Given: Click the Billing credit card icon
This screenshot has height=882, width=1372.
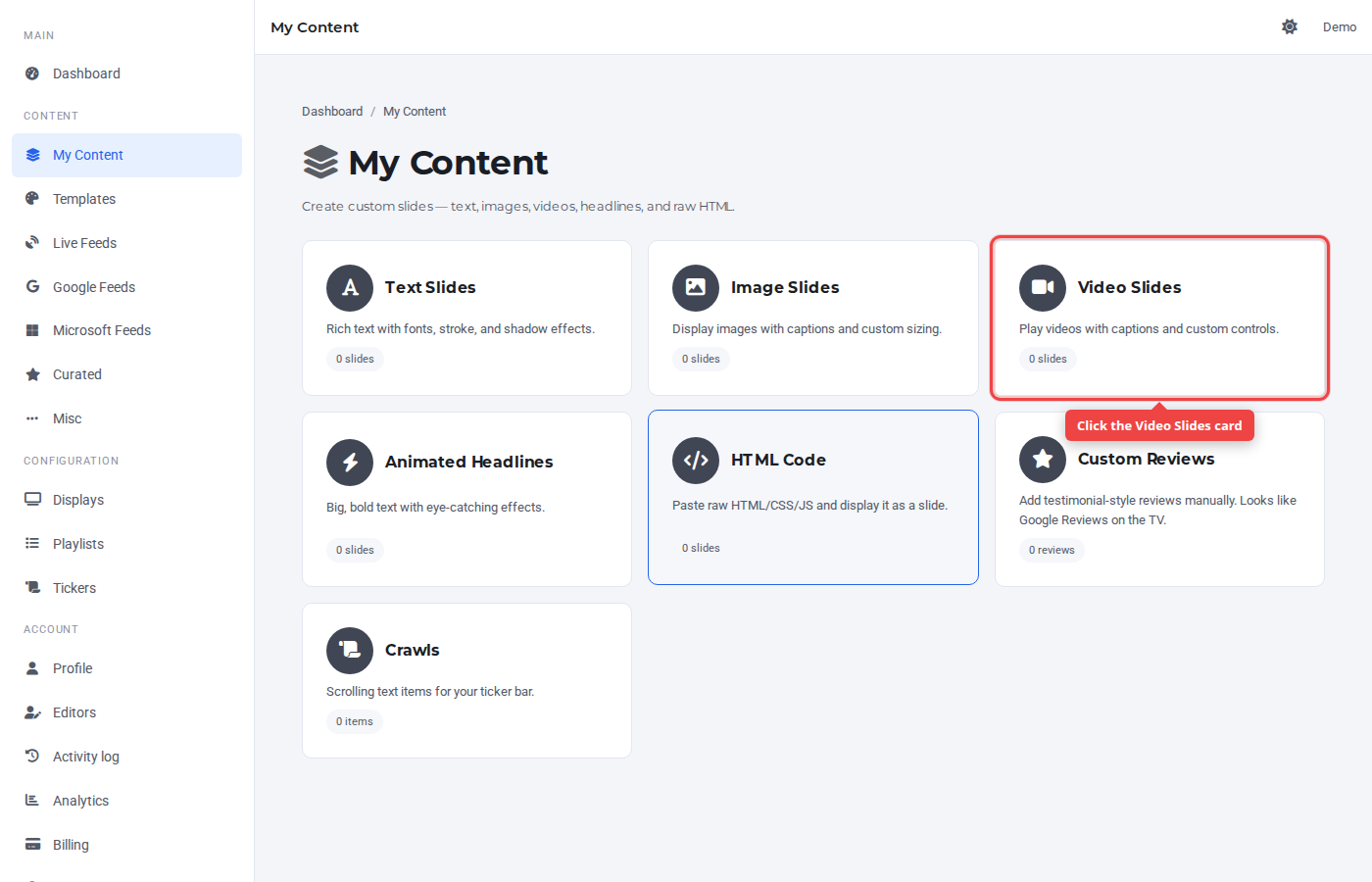Looking at the screenshot, I should [x=32, y=844].
